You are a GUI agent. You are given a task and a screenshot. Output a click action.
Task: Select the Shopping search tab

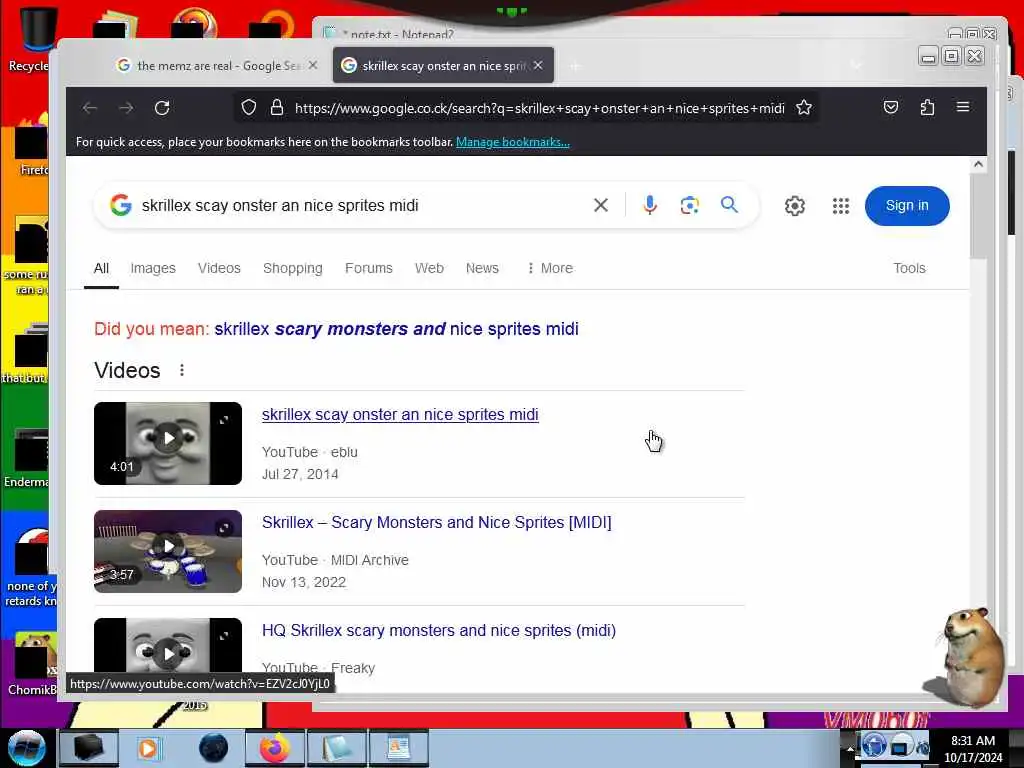tap(293, 268)
